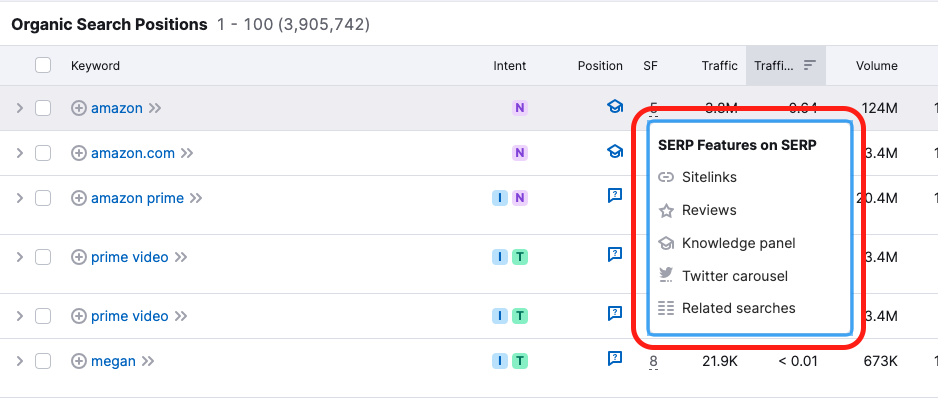The image size is (938, 400).
Task: Expand the amazon keyword row details
Action: 20,108
